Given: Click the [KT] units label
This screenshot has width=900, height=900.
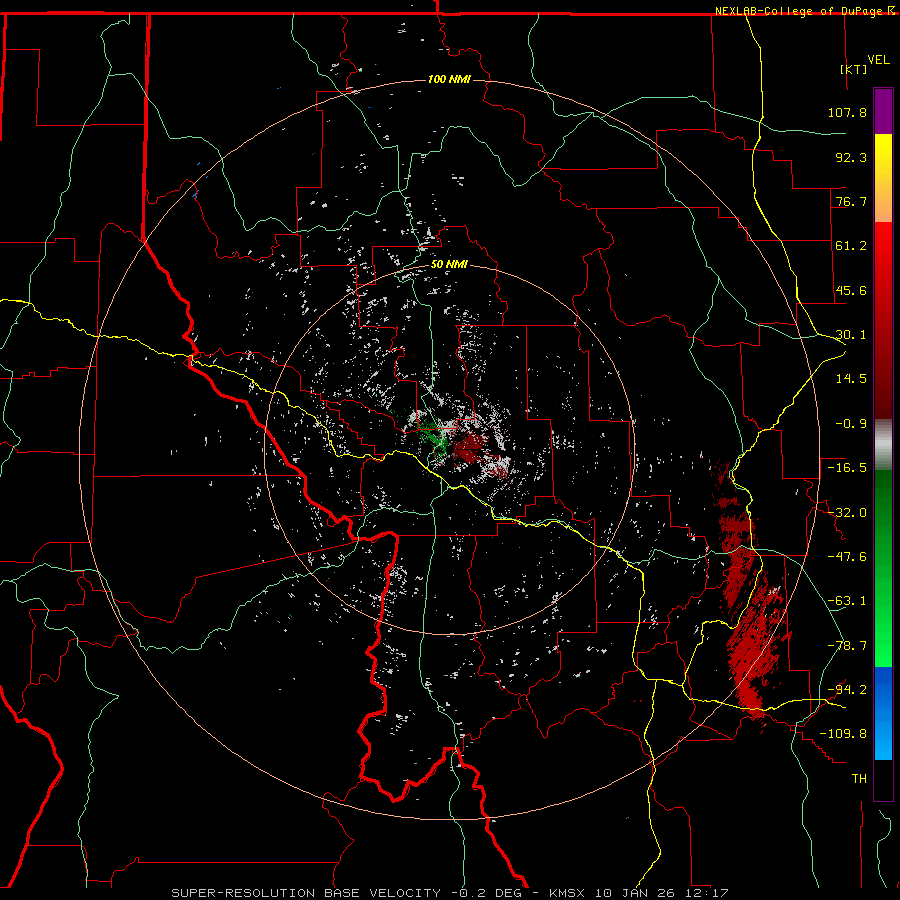Looking at the screenshot, I should click(854, 69).
